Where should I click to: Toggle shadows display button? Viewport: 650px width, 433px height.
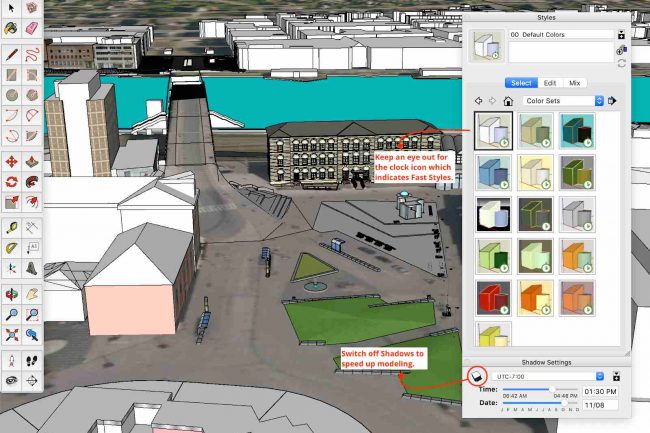(477, 376)
